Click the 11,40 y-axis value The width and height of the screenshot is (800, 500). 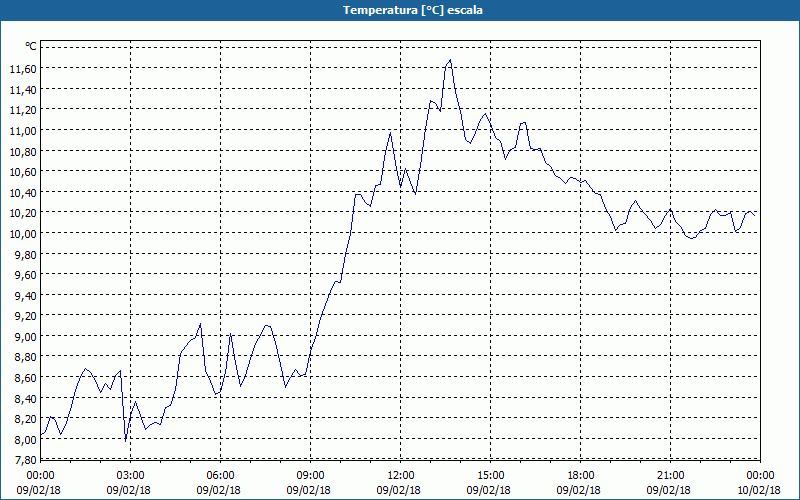(23, 89)
